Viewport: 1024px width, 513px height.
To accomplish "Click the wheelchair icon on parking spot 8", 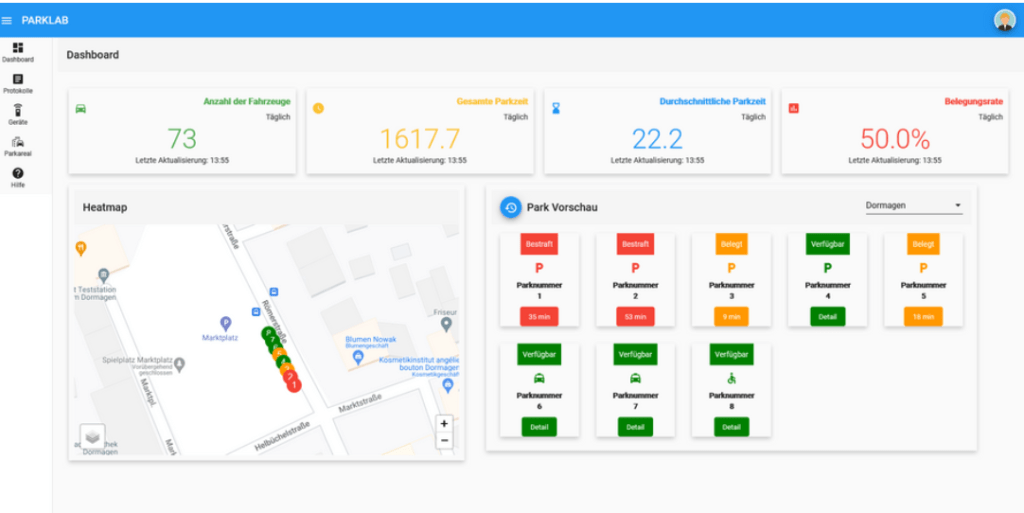I will pyautogui.click(x=732, y=378).
